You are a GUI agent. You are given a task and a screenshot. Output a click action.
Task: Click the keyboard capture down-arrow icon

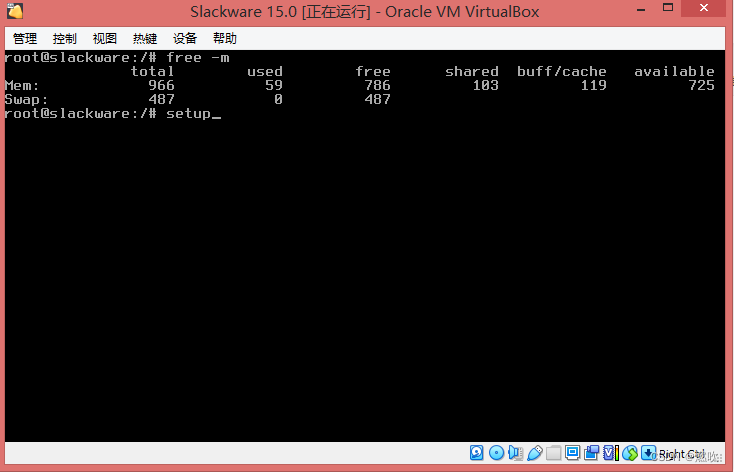648,453
